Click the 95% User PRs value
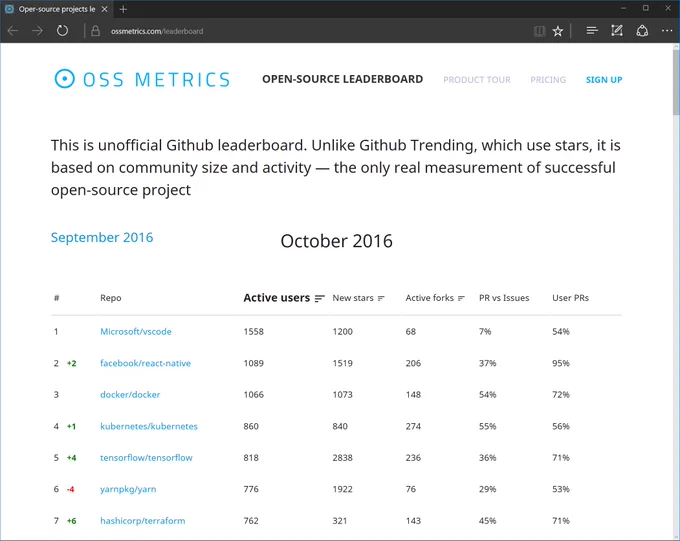 point(561,363)
